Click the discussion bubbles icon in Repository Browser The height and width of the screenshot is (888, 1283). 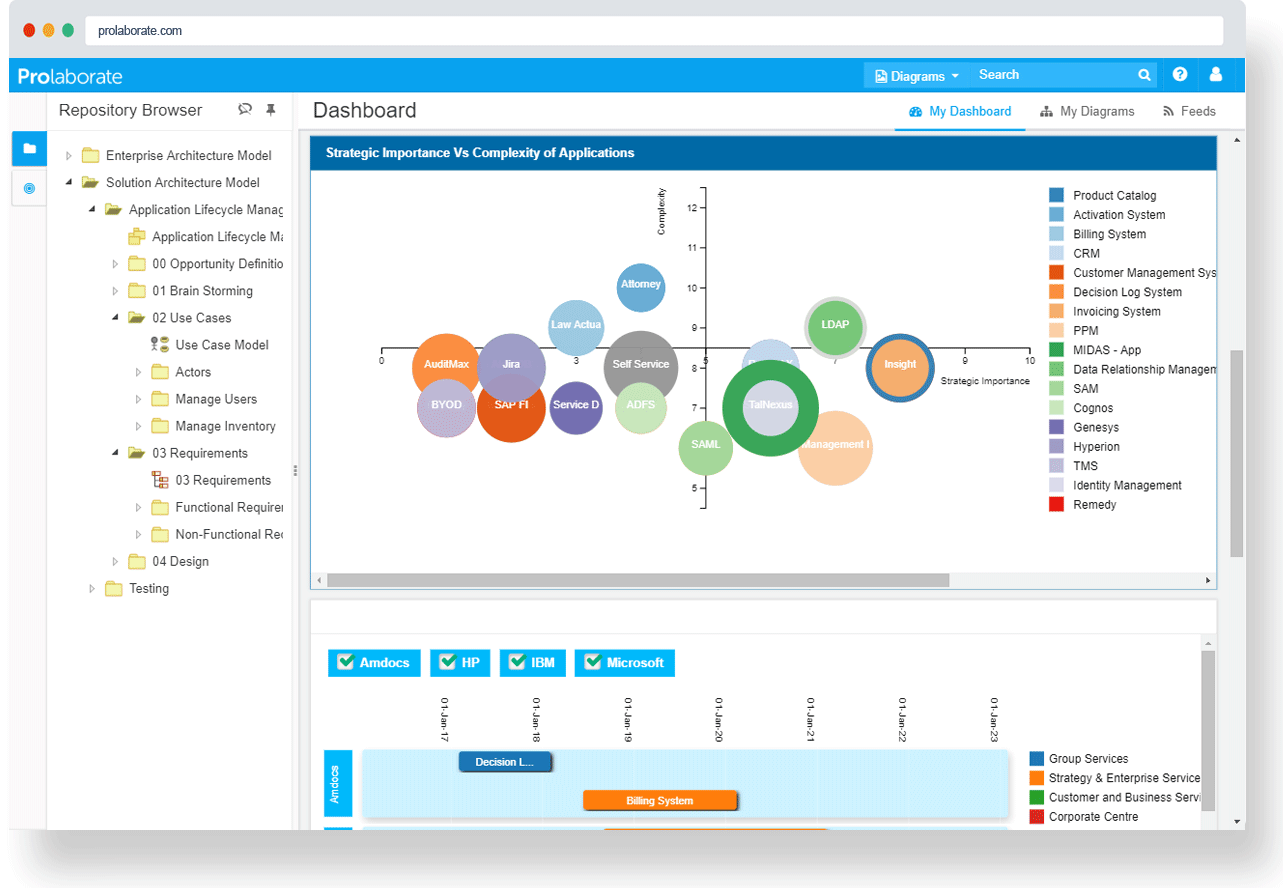coord(244,110)
